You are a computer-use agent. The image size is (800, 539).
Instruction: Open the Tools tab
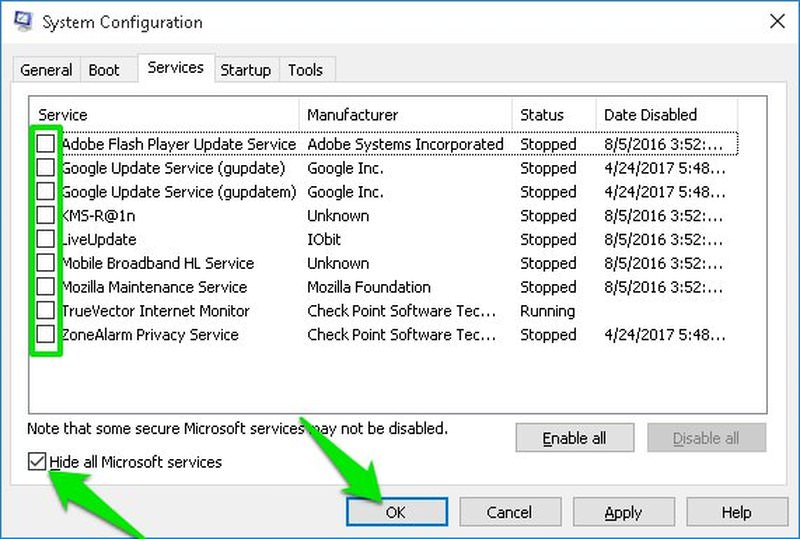[x=305, y=70]
